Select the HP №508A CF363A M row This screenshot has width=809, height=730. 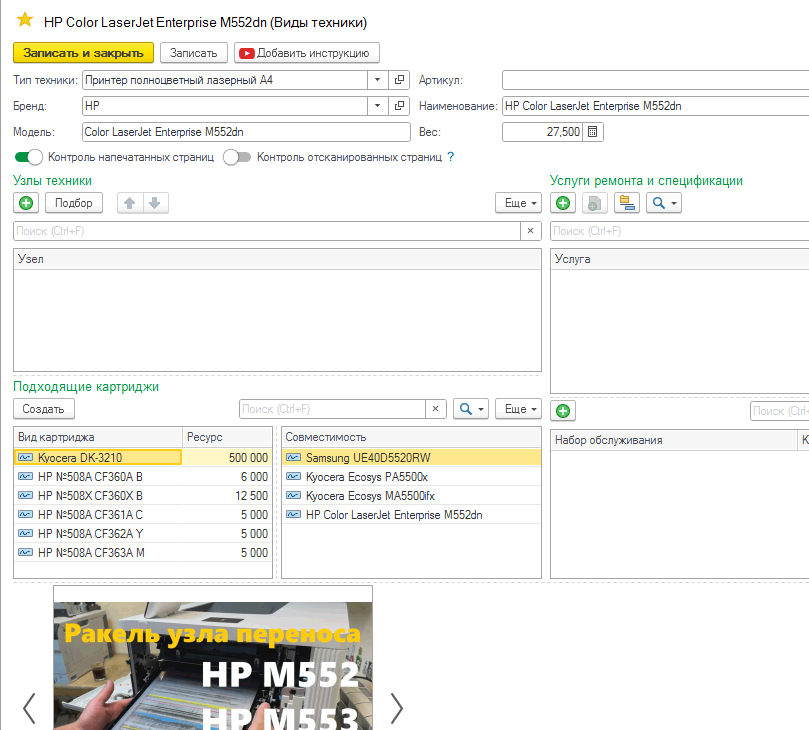click(x=143, y=553)
